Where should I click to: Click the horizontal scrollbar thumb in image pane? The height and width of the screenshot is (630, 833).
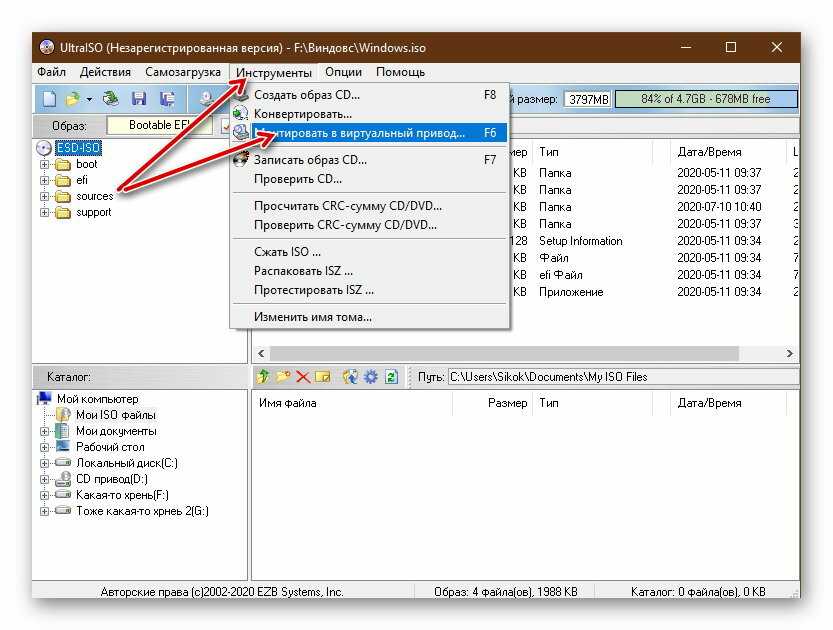coord(504,353)
